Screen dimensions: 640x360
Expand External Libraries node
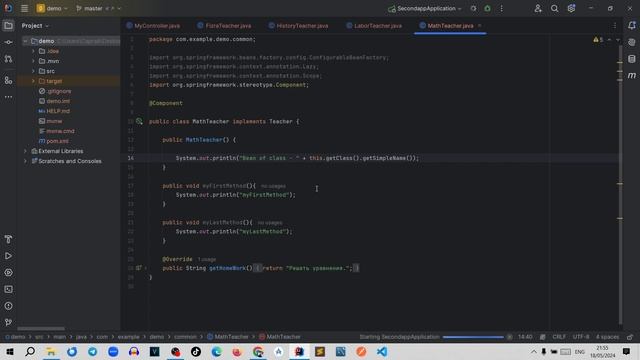[25, 151]
